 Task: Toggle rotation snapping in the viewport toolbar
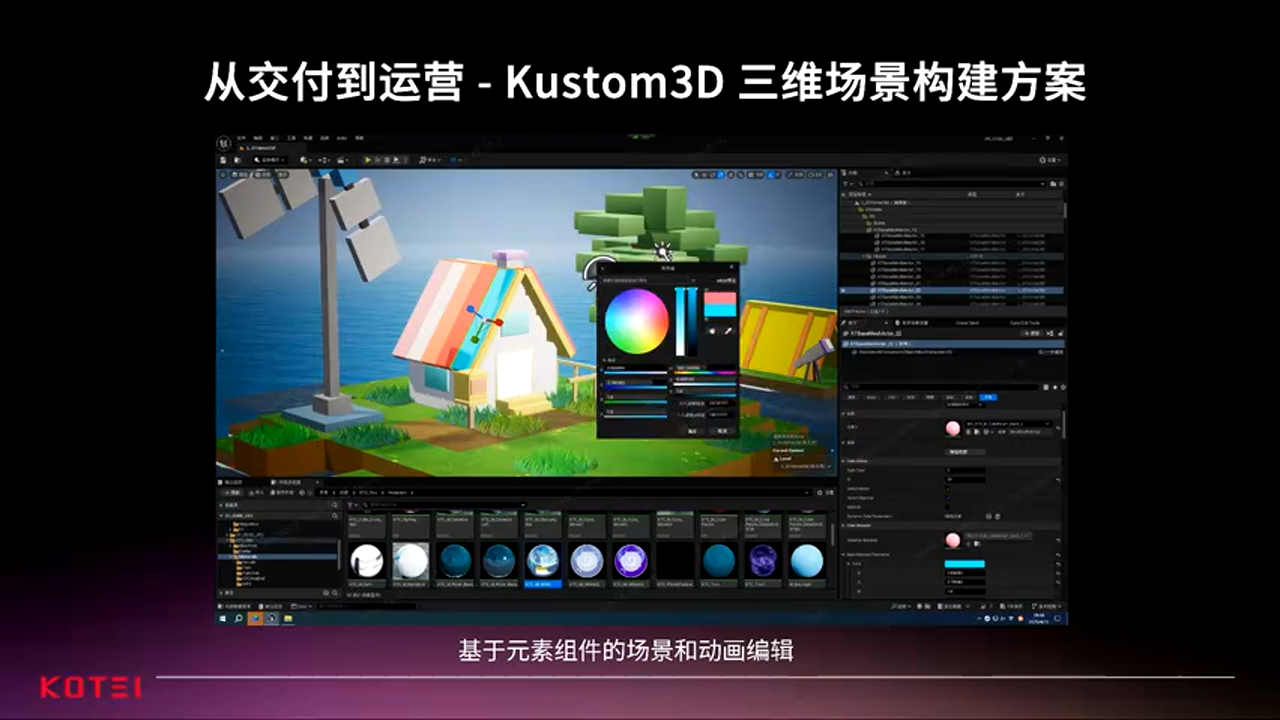(770, 174)
